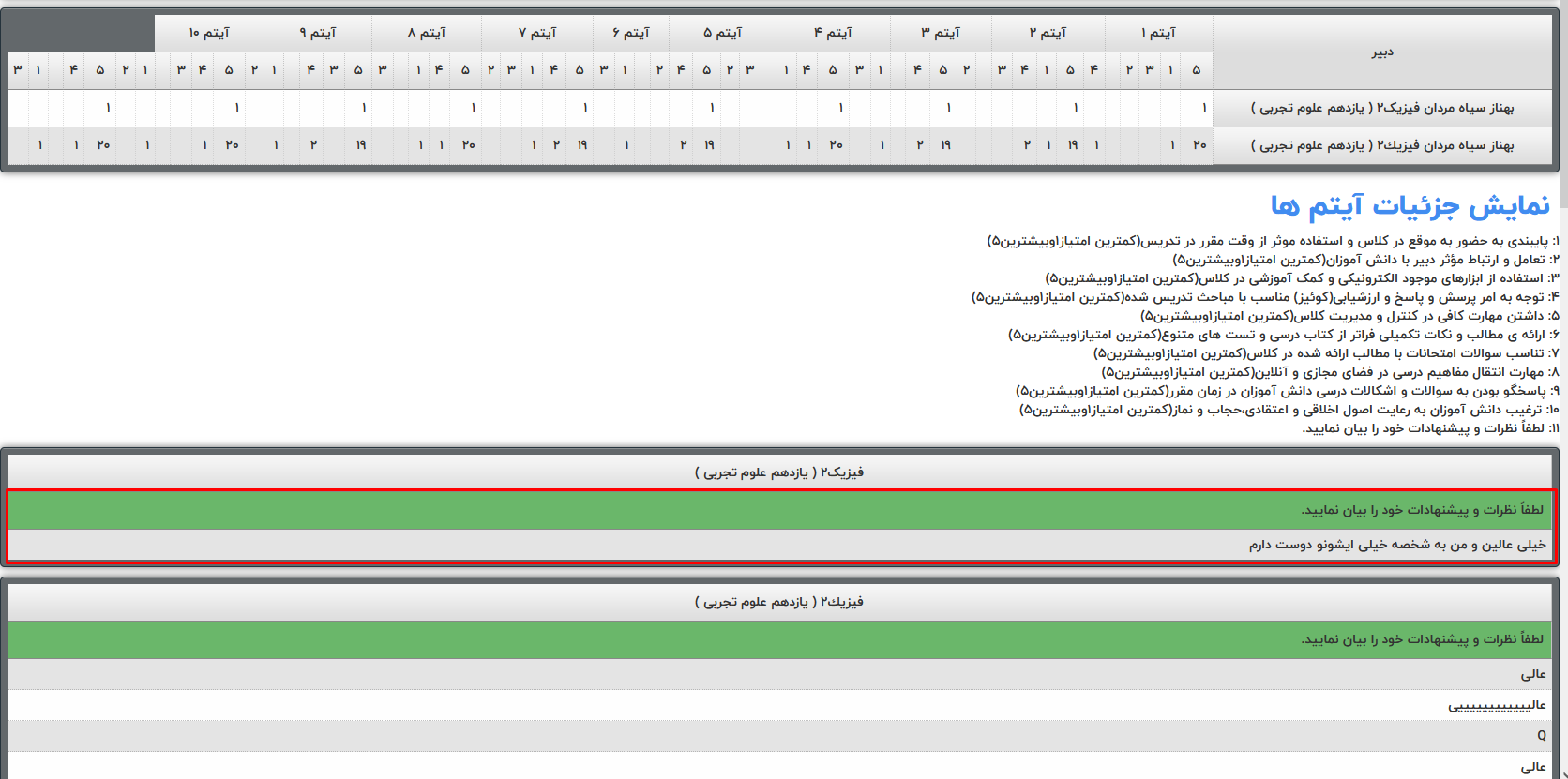Click the "عالییییییییییی" comment row
The image size is (1568, 779).
point(1497,705)
